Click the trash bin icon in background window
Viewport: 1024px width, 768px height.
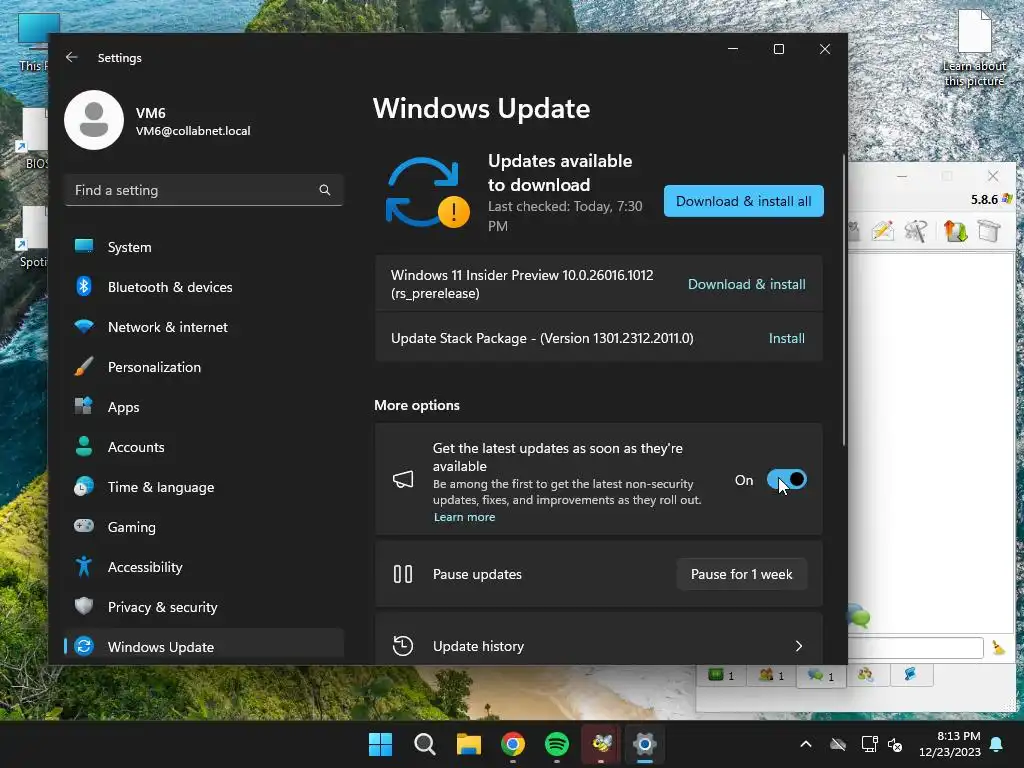(x=989, y=231)
